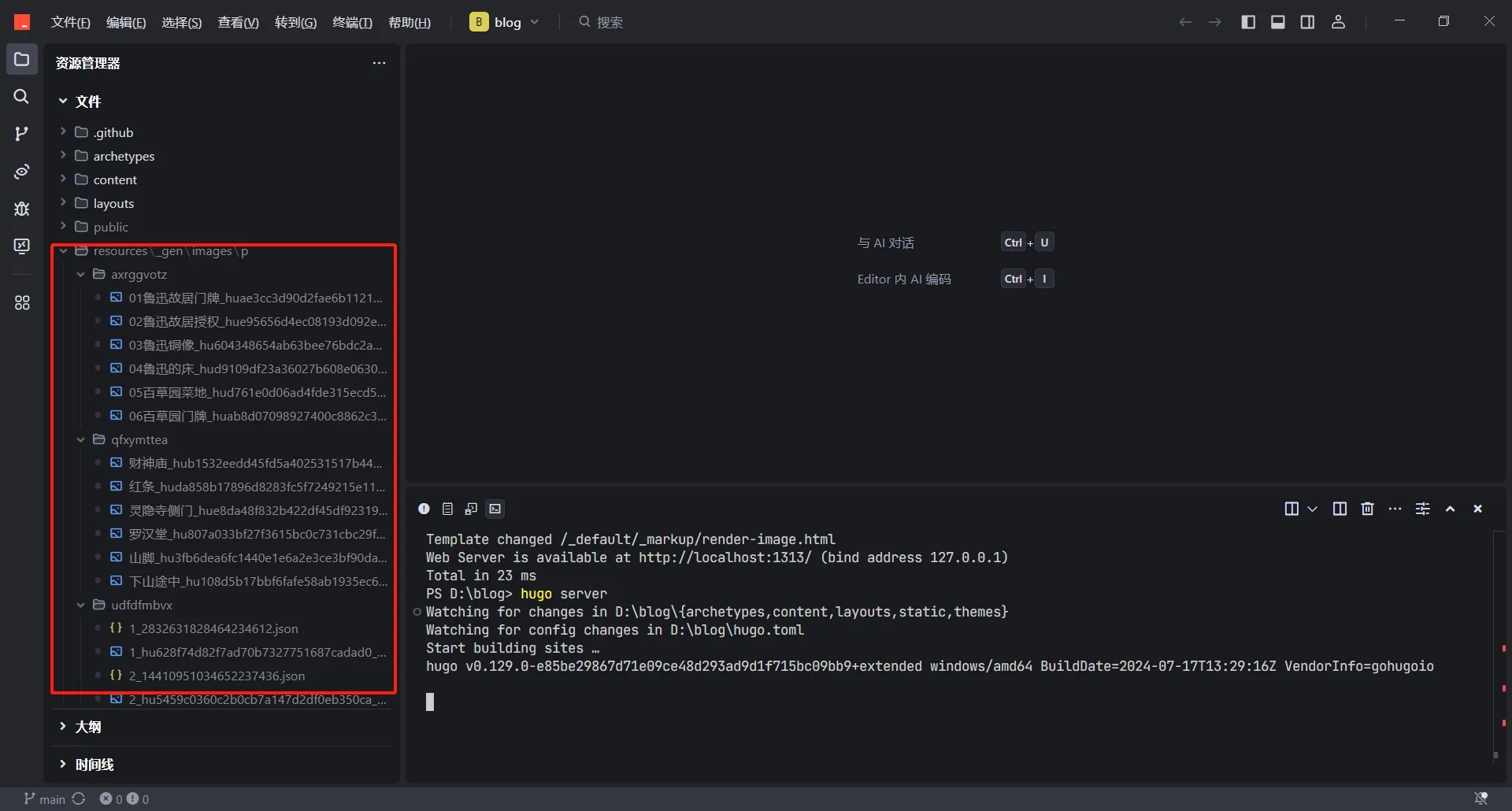Open the 终端(T) menu
Viewport: 1512px width, 811px height.
click(352, 22)
